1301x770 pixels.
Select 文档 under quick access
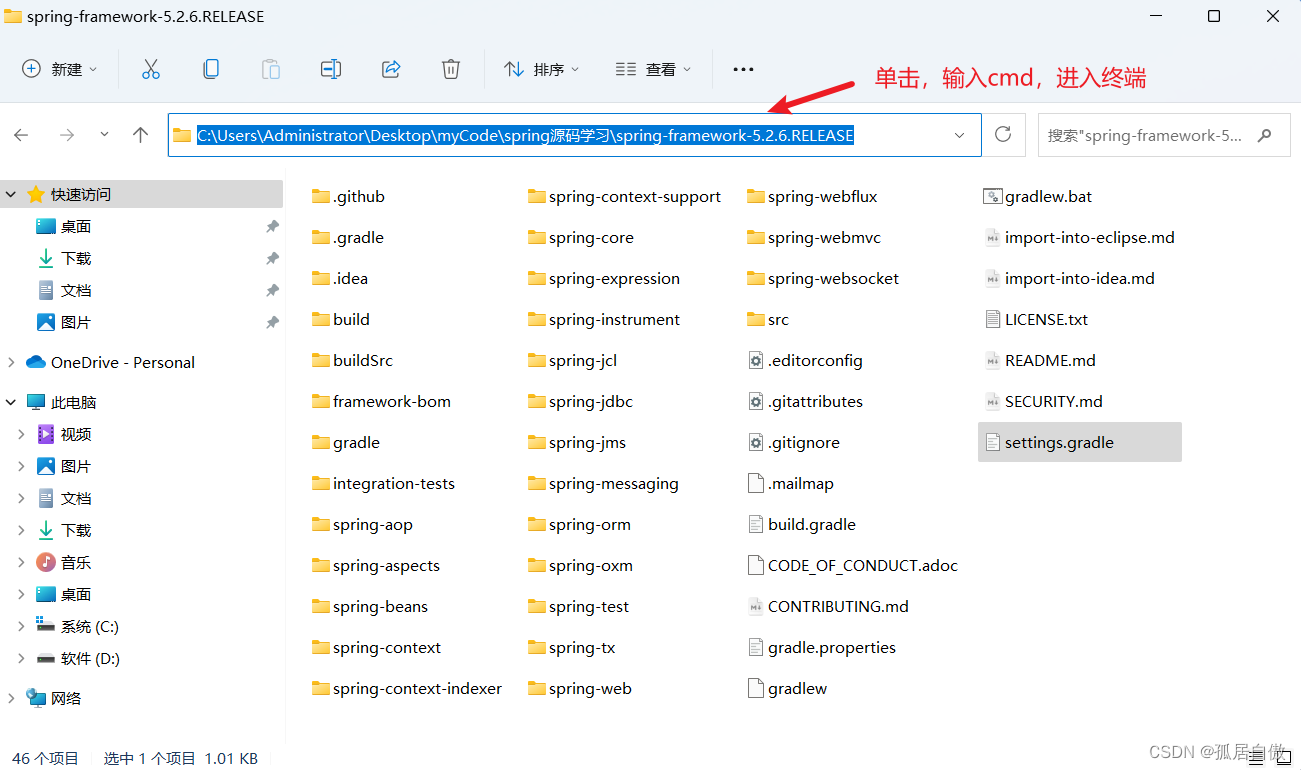(75, 291)
